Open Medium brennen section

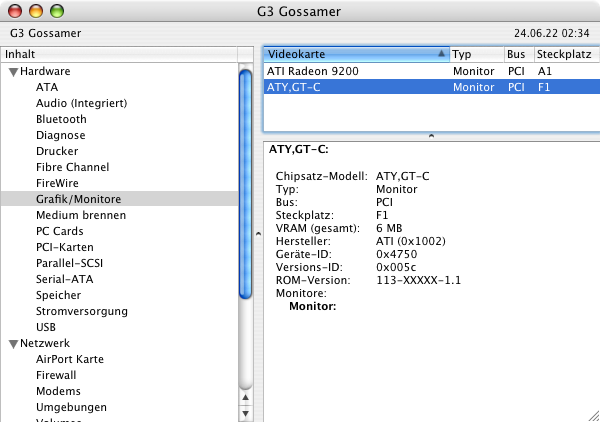coord(81,215)
